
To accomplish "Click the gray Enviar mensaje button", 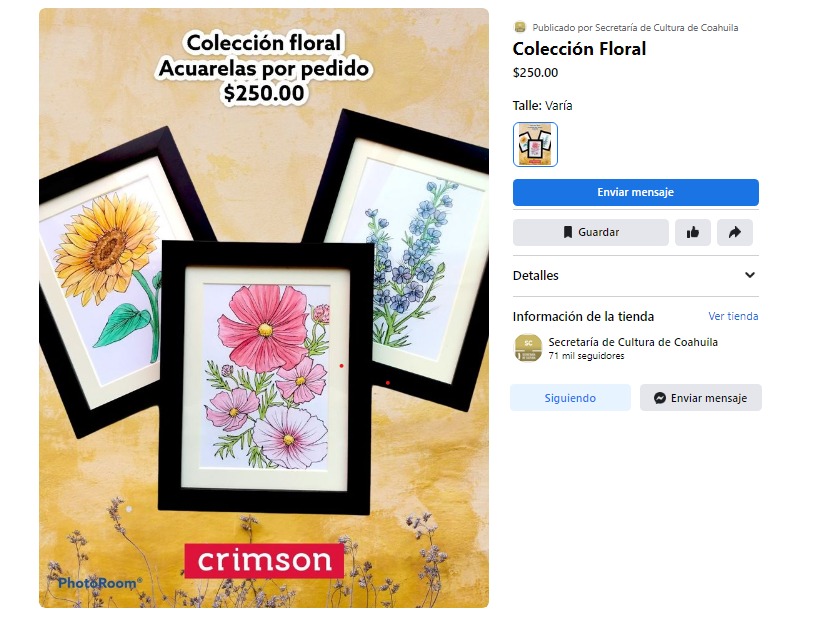I will pyautogui.click(x=701, y=398).
